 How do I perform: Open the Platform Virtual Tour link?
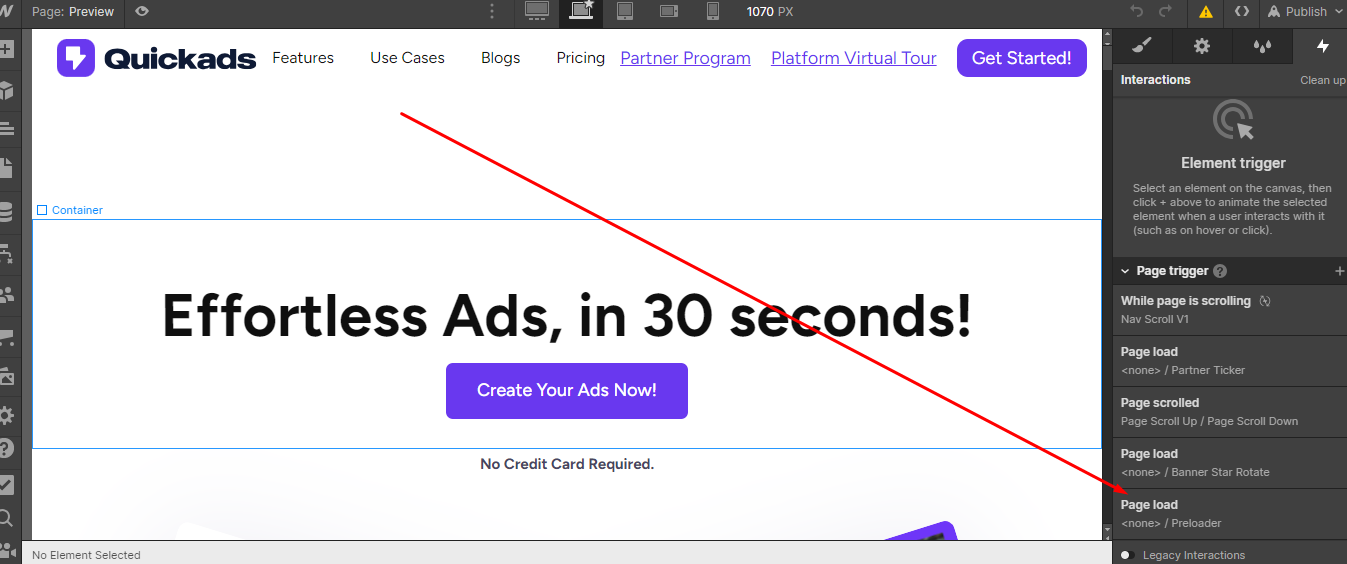(x=854, y=58)
